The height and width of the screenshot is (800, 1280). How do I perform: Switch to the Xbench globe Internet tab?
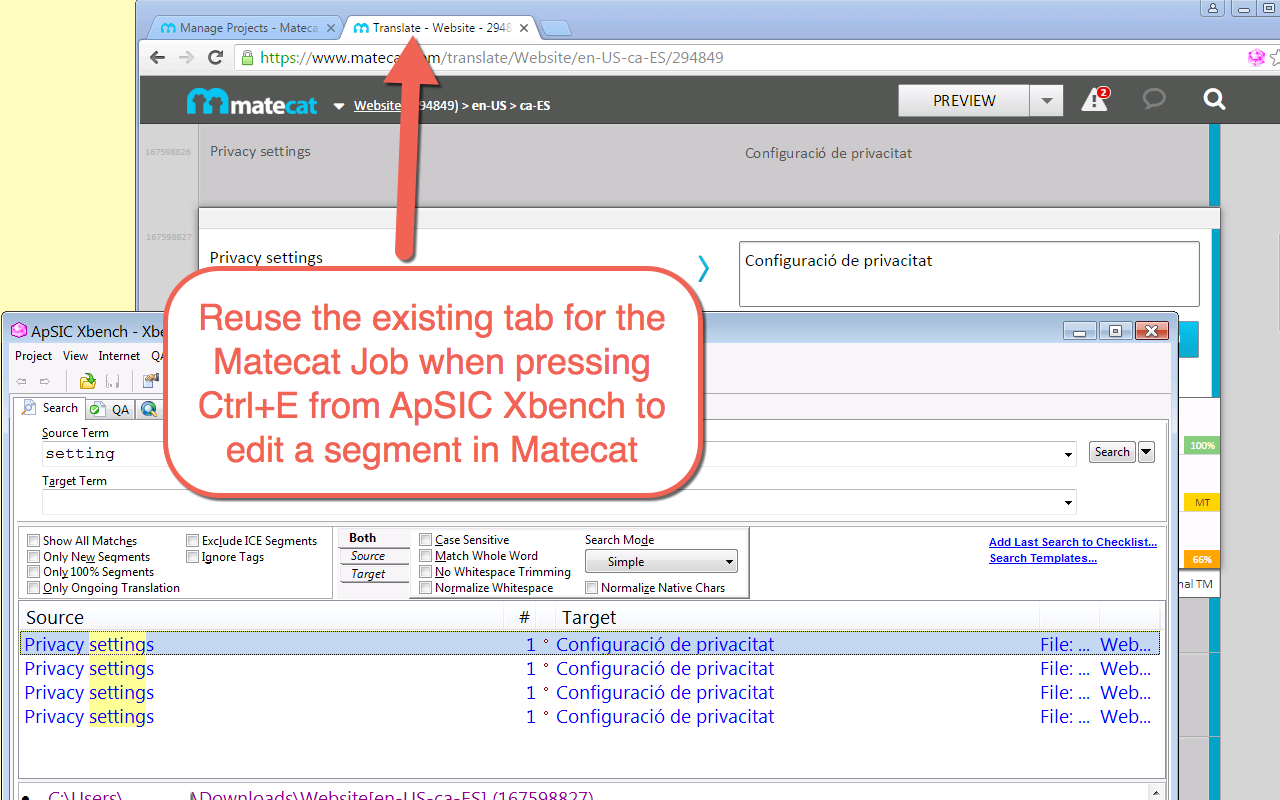149,408
